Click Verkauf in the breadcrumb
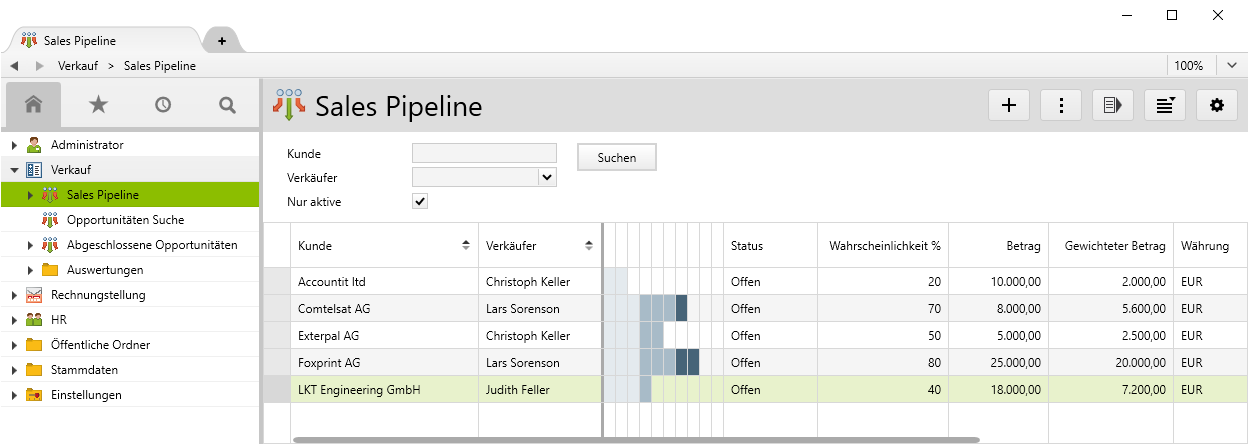This screenshot has height=445, width=1249. click(x=78, y=66)
